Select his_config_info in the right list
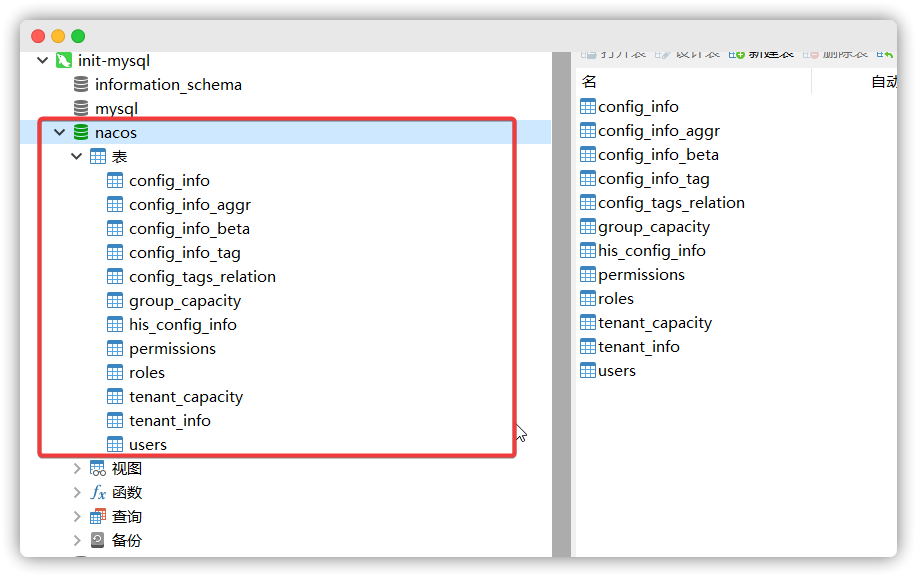The width and height of the screenshot is (917, 577). tap(651, 250)
